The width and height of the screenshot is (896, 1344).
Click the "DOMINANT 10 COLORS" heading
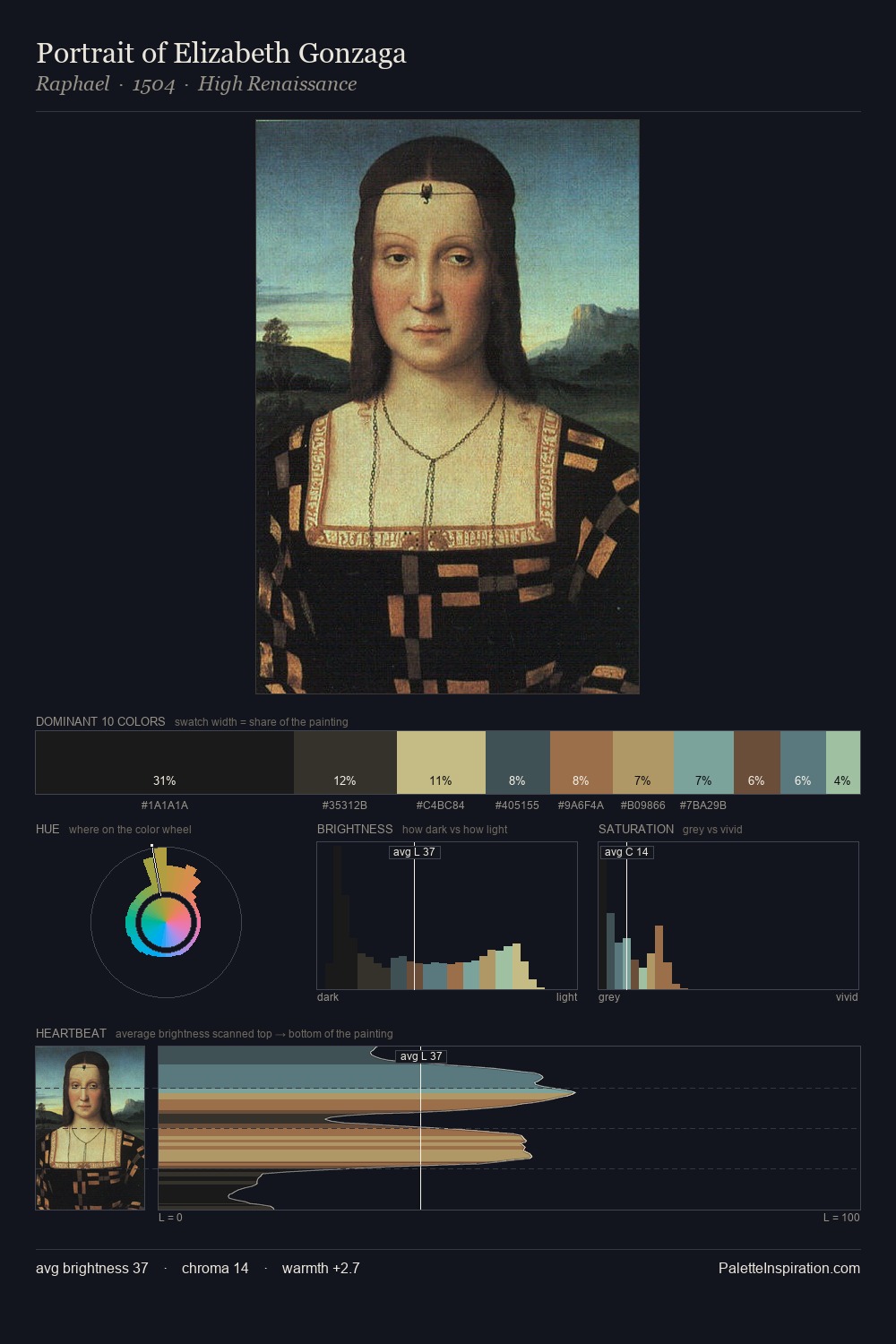tap(100, 721)
